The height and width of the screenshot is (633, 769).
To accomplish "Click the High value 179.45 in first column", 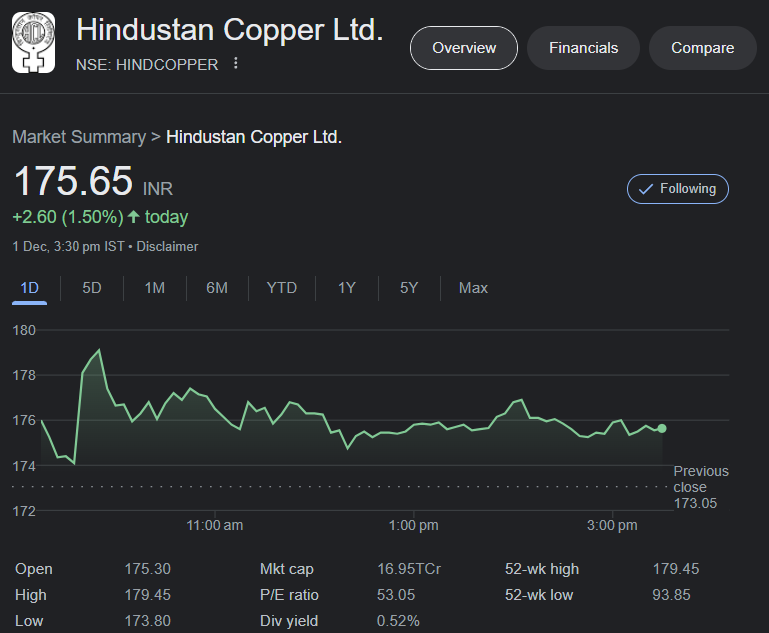I will (x=148, y=595).
